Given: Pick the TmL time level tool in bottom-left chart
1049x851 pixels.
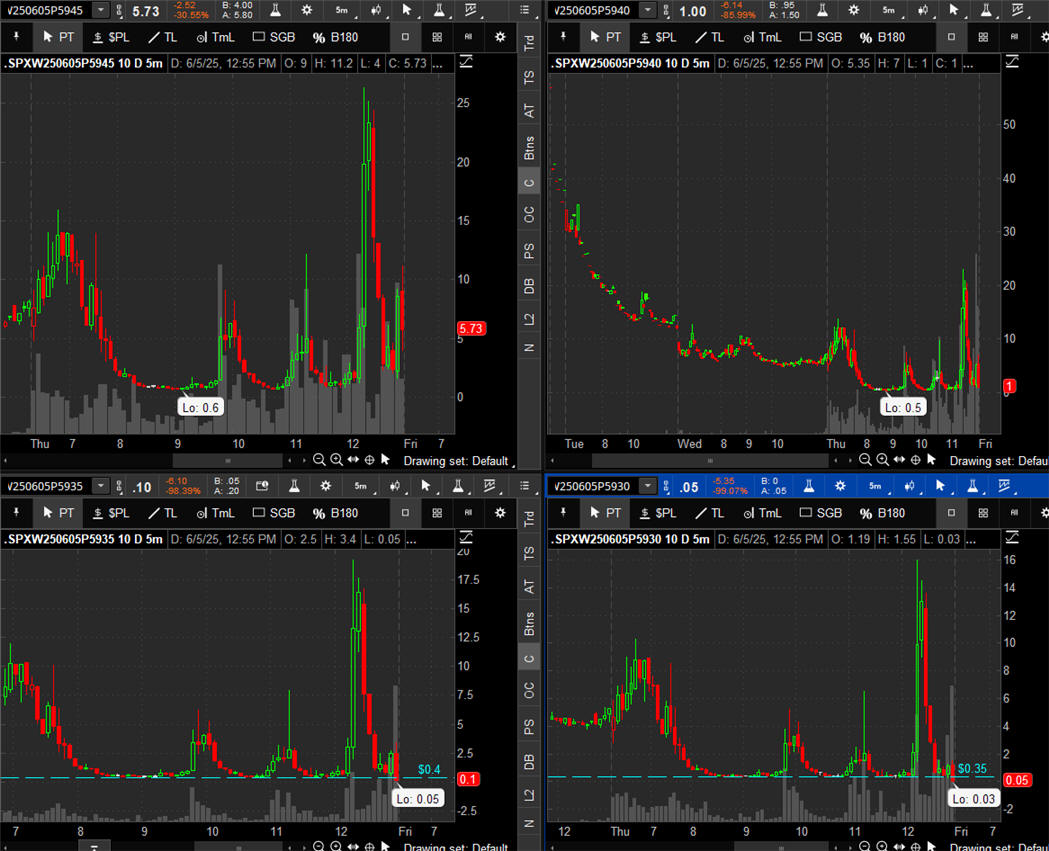Looking at the screenshot, I should [215, 513].
